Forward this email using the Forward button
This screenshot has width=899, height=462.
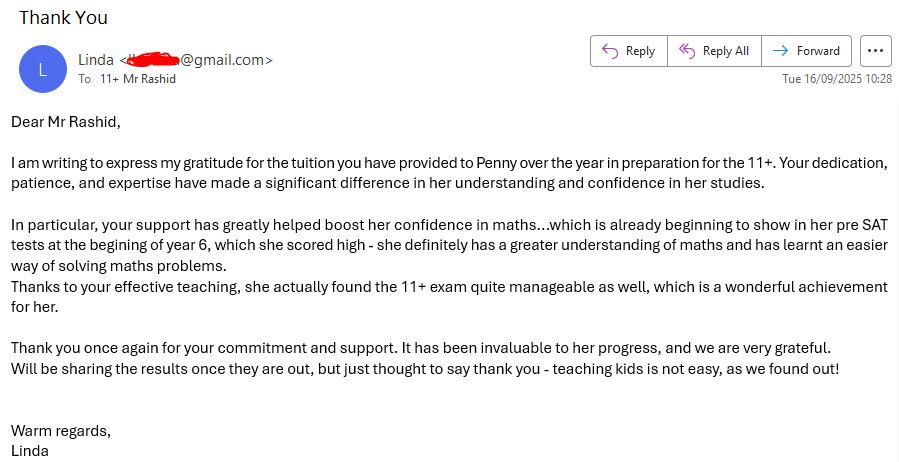point(806,51)
